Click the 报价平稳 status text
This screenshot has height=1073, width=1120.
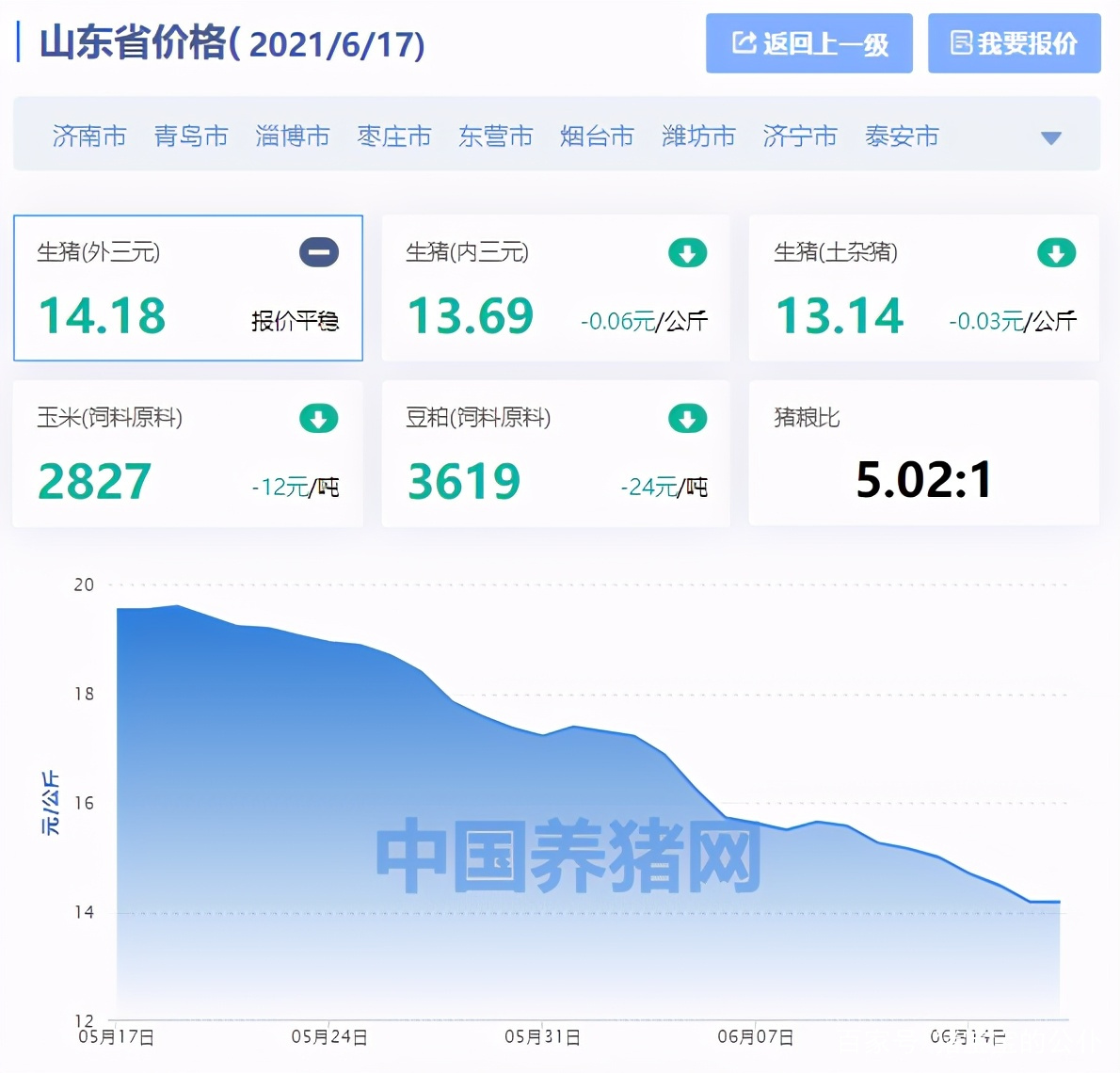tap(295, 322)
